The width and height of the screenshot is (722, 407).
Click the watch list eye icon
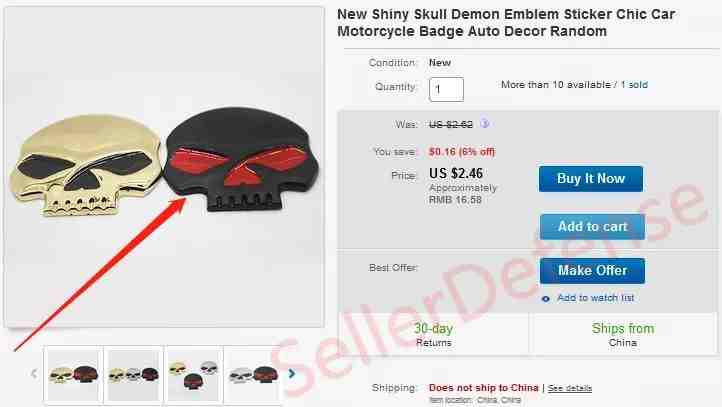(x=546, y=299)
